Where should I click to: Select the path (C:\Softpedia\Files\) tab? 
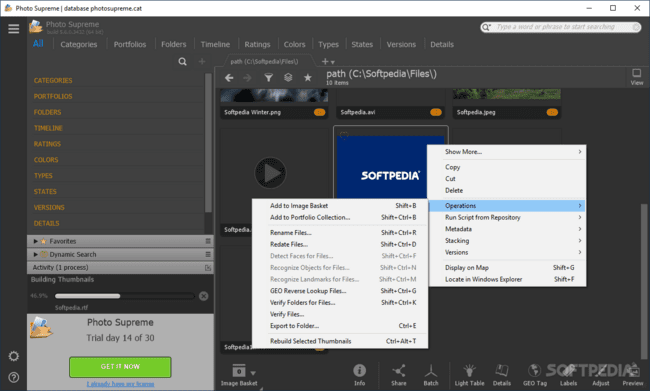264,61
